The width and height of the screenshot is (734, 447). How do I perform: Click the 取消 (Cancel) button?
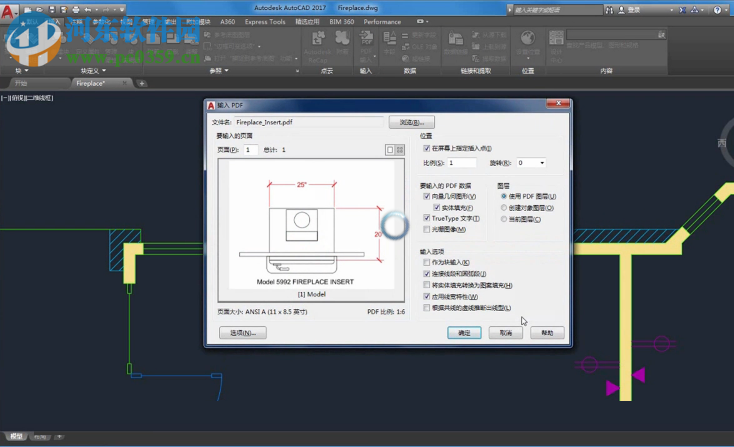506,333
